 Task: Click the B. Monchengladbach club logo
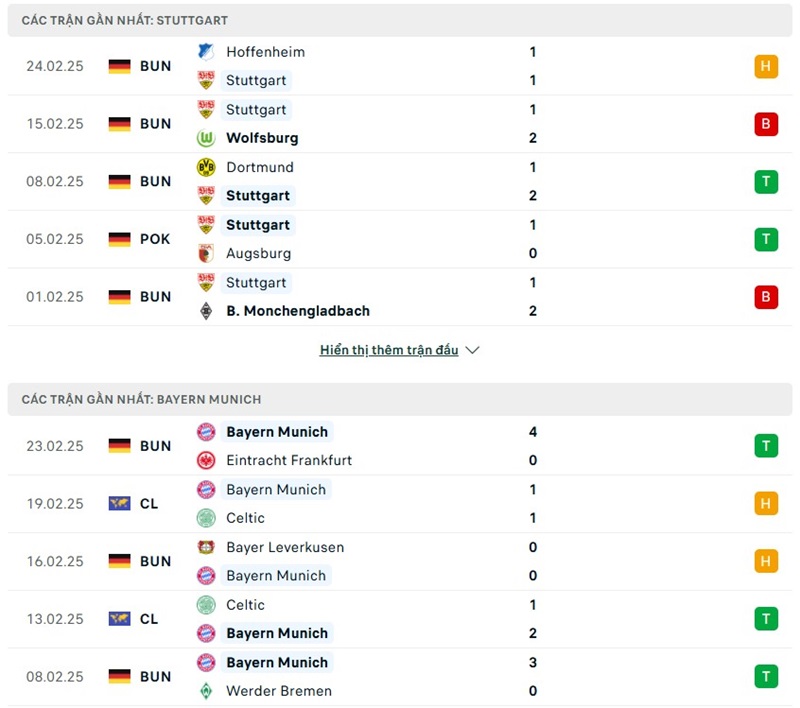[x=206, y=311]
